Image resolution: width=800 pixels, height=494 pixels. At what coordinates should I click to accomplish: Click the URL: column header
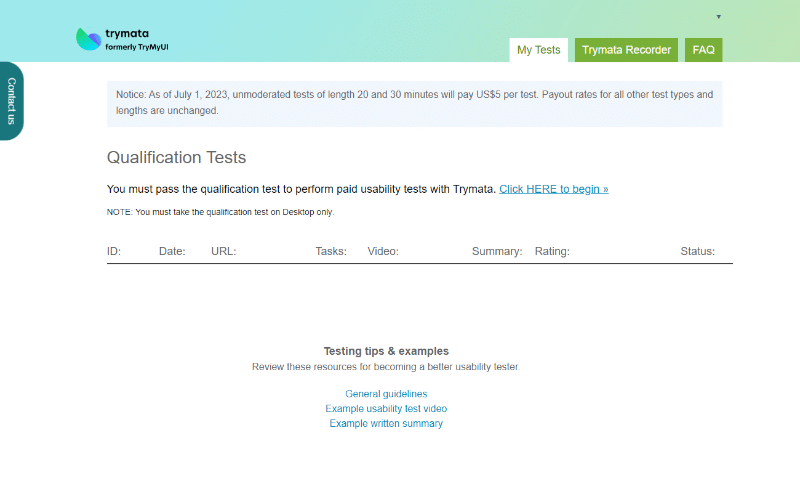[x=223, y=251]
